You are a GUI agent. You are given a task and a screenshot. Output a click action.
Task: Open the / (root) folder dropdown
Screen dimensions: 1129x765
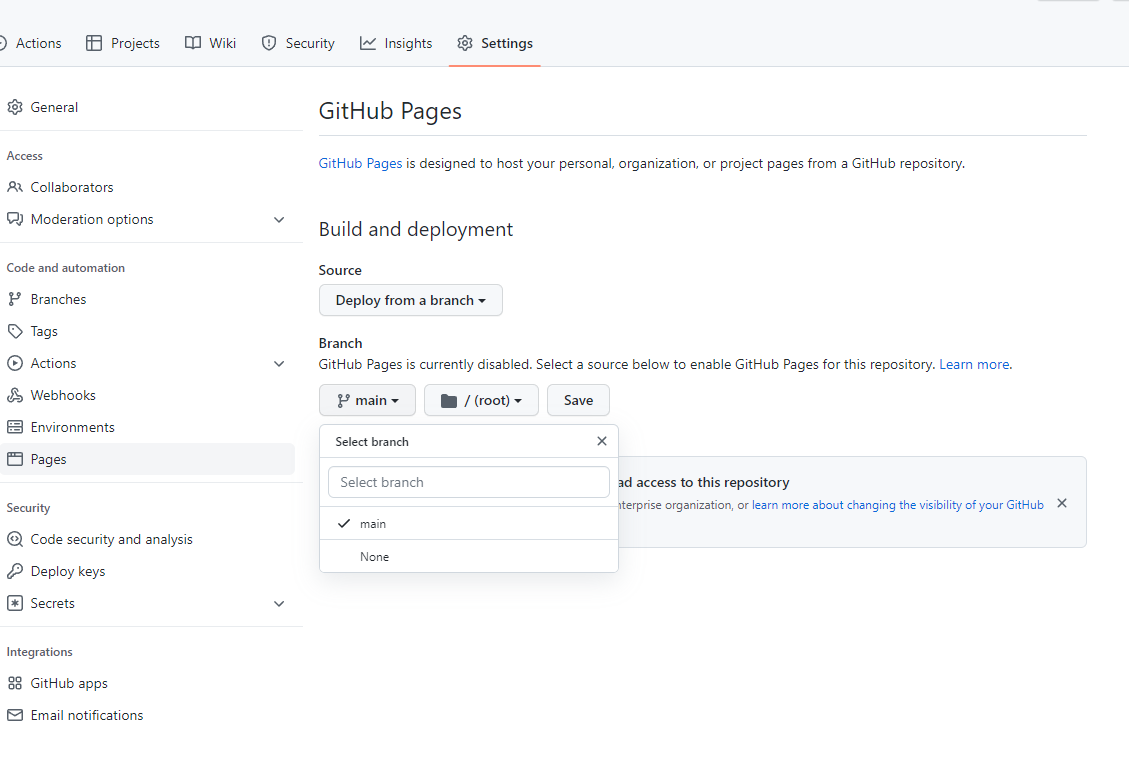(481, 400)
